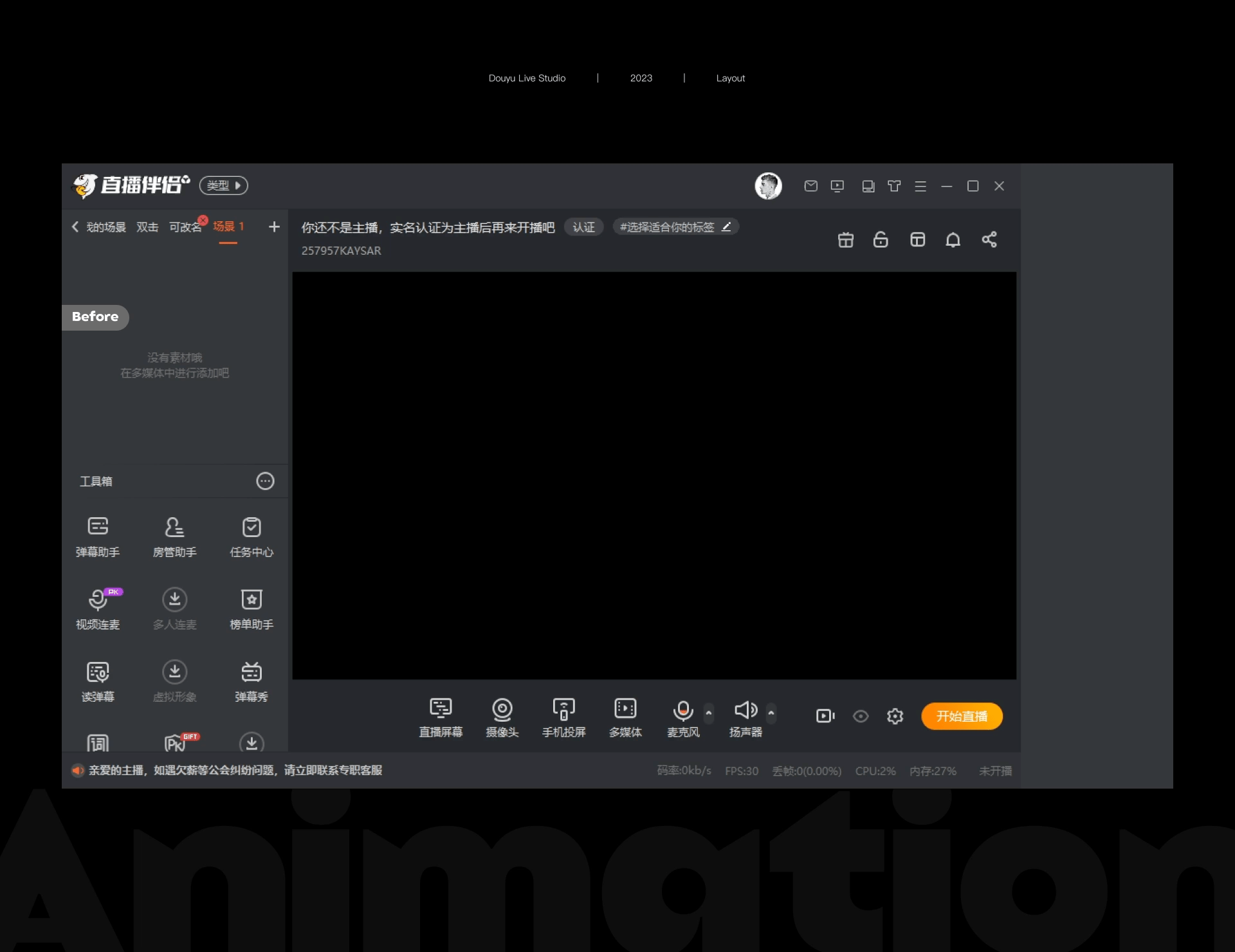Select the 场景 1 tab

coord(228,226)
